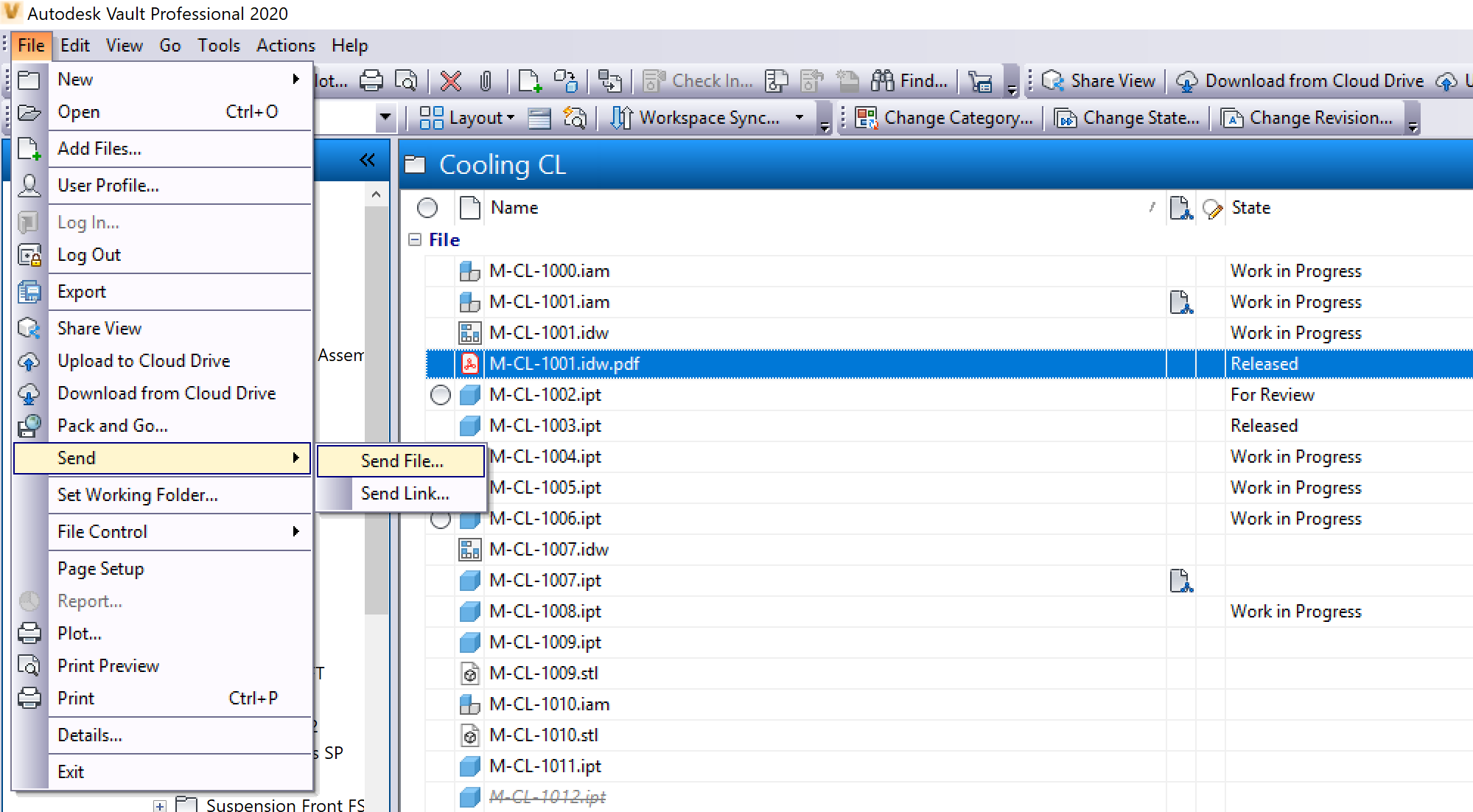This screenshot has width=1473, height=812.
Task: Open the Actions menu
Action: click(x=285, y=46)
